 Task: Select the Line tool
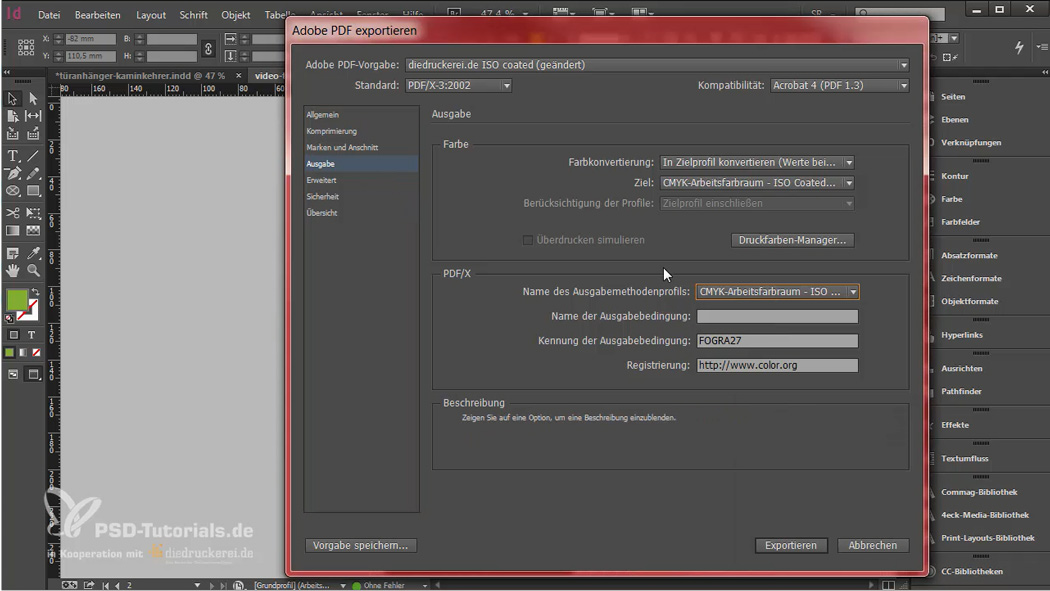pos(33,156)
